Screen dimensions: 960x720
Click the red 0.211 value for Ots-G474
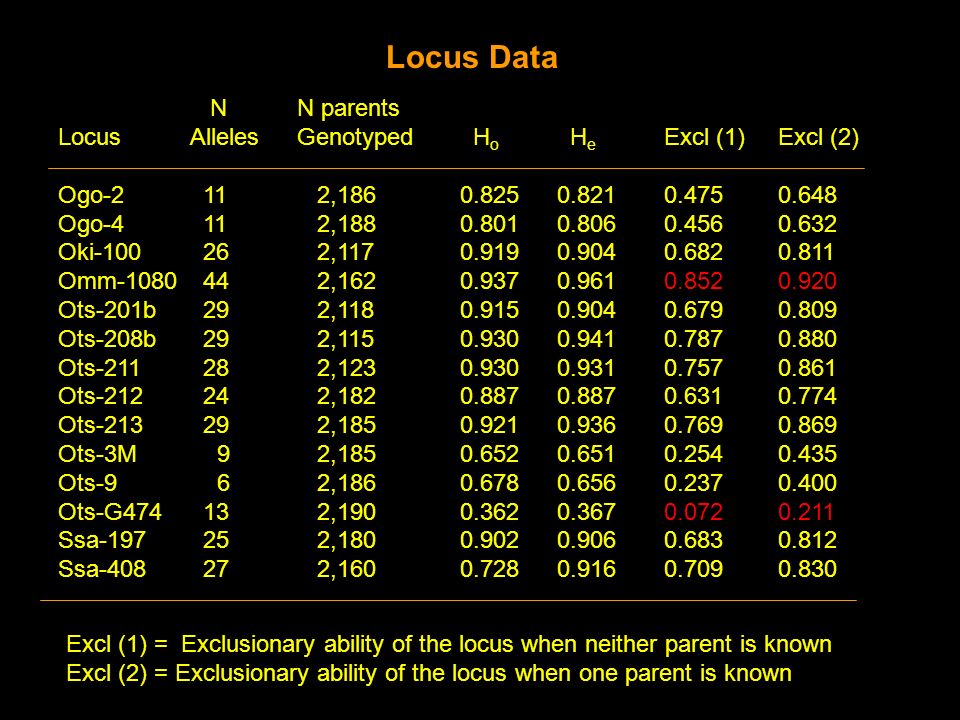click(806, 512)
